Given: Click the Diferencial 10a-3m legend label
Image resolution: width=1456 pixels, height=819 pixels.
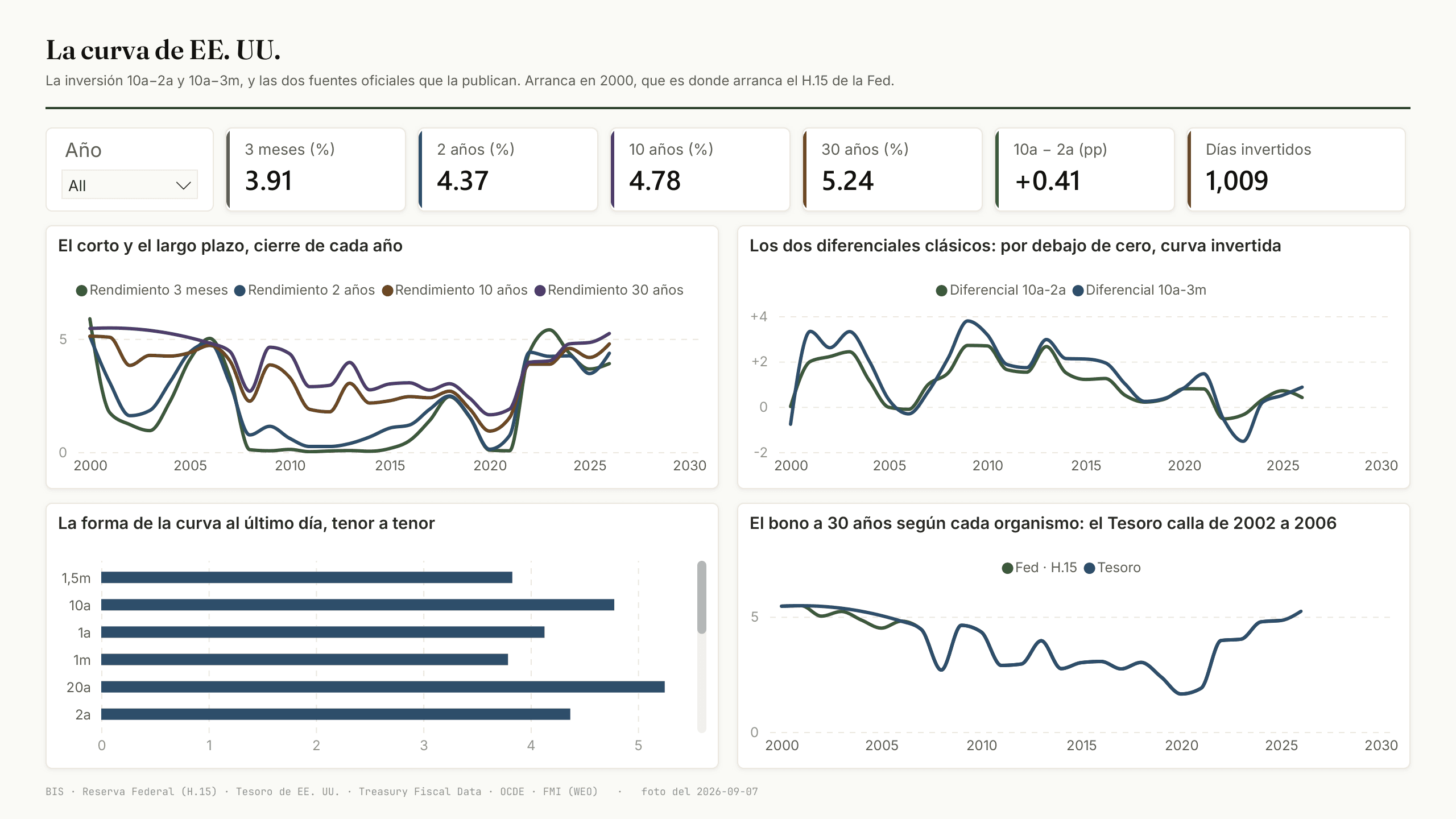Looking at the screenshot, I should coord(1146,290).
